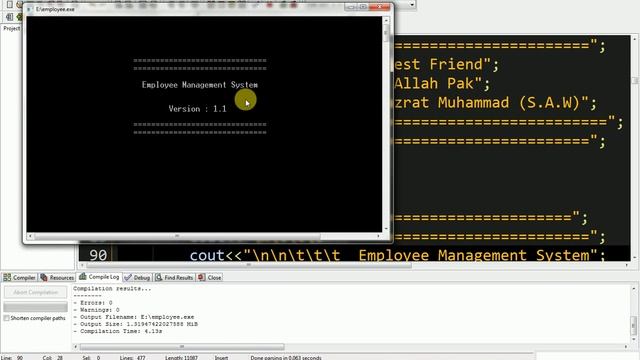Click 'Version : 1.1' text in console
The image size is (640, 360).
click(197, 109)
